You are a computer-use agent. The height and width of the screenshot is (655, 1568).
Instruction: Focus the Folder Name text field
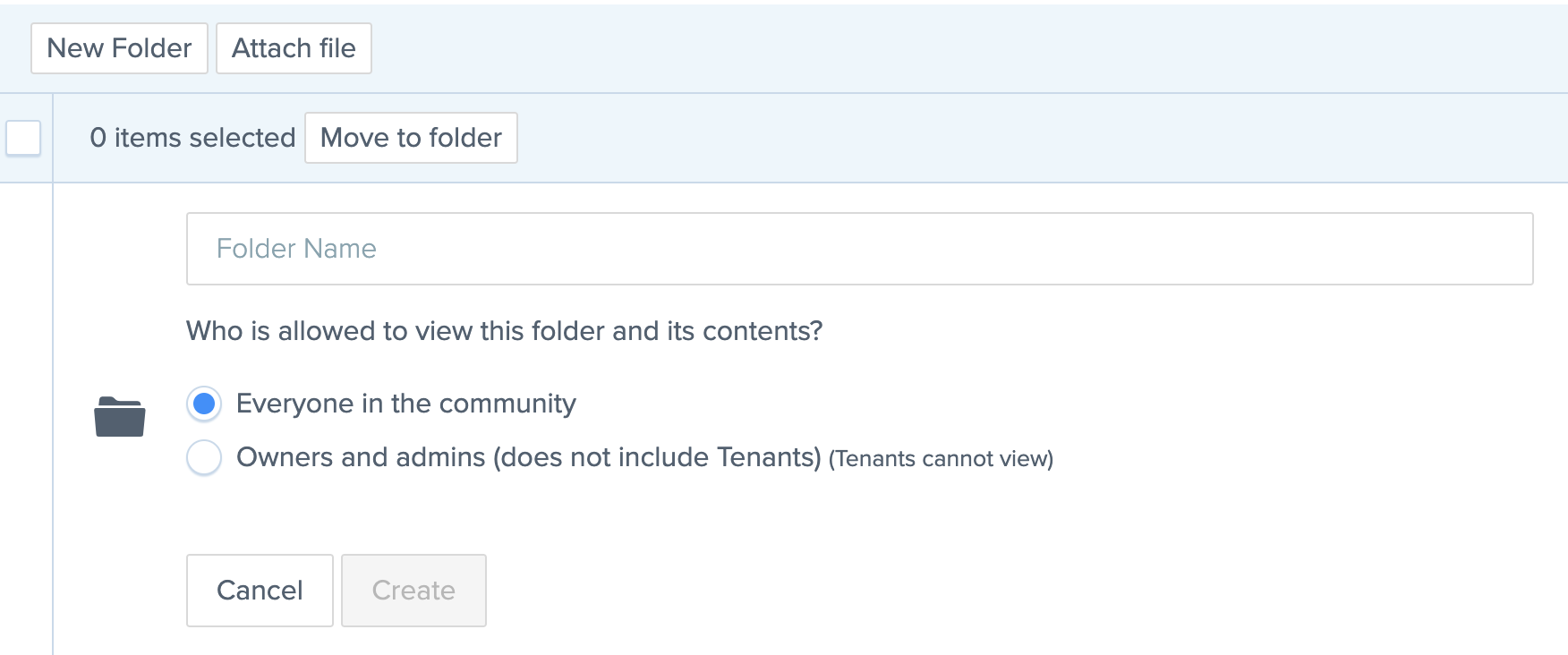859,249
